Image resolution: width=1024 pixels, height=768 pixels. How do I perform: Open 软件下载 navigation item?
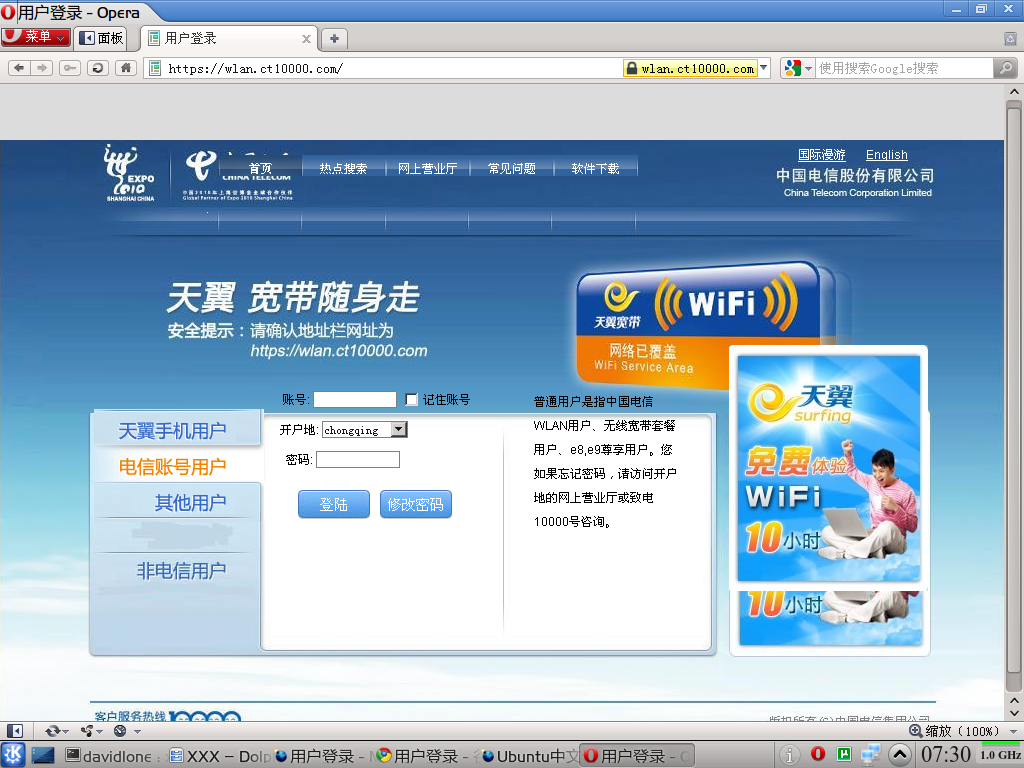coord(595,168)
